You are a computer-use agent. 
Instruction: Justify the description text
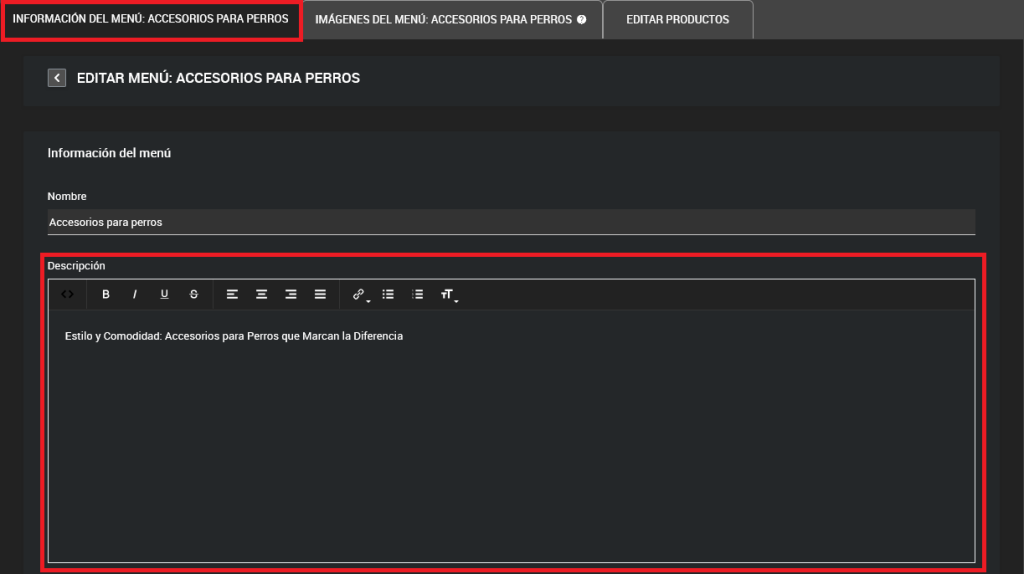point(320,294)
